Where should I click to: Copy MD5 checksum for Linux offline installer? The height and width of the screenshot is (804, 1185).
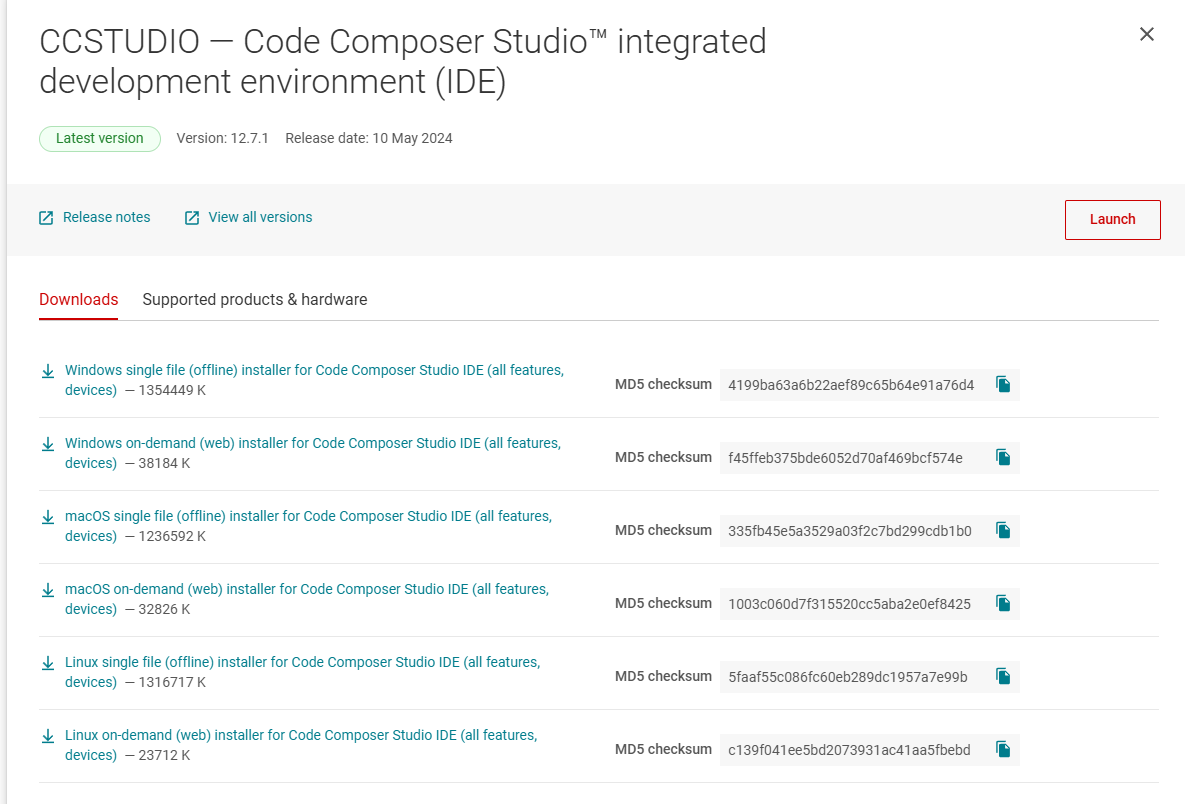(1003, 676)
